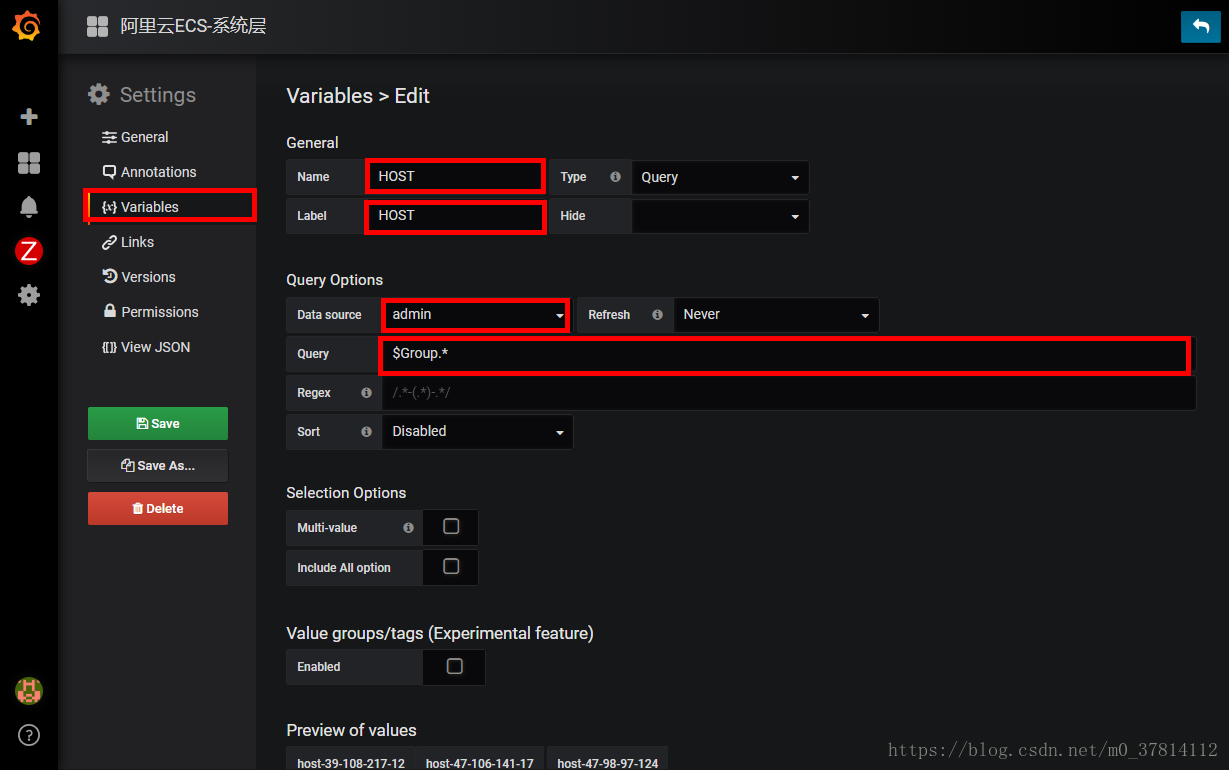
Task: Click the red Delete button
Action: [158, 508]
